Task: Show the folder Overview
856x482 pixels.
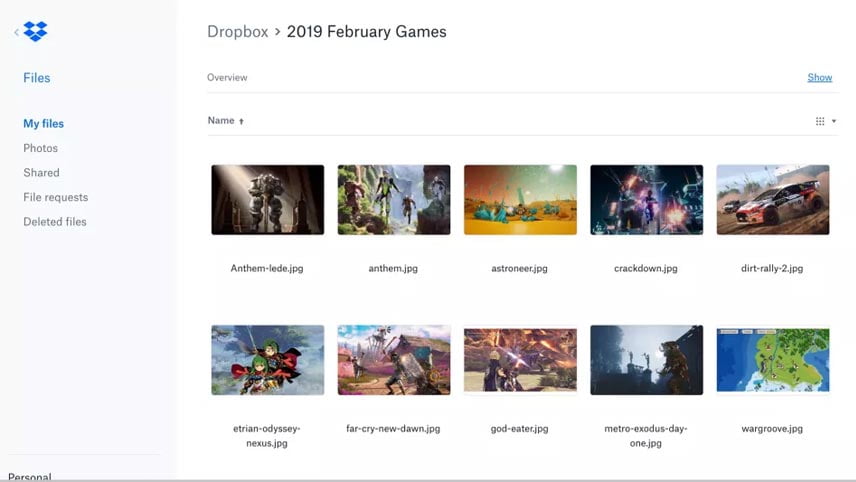Action: click(819, 78)
